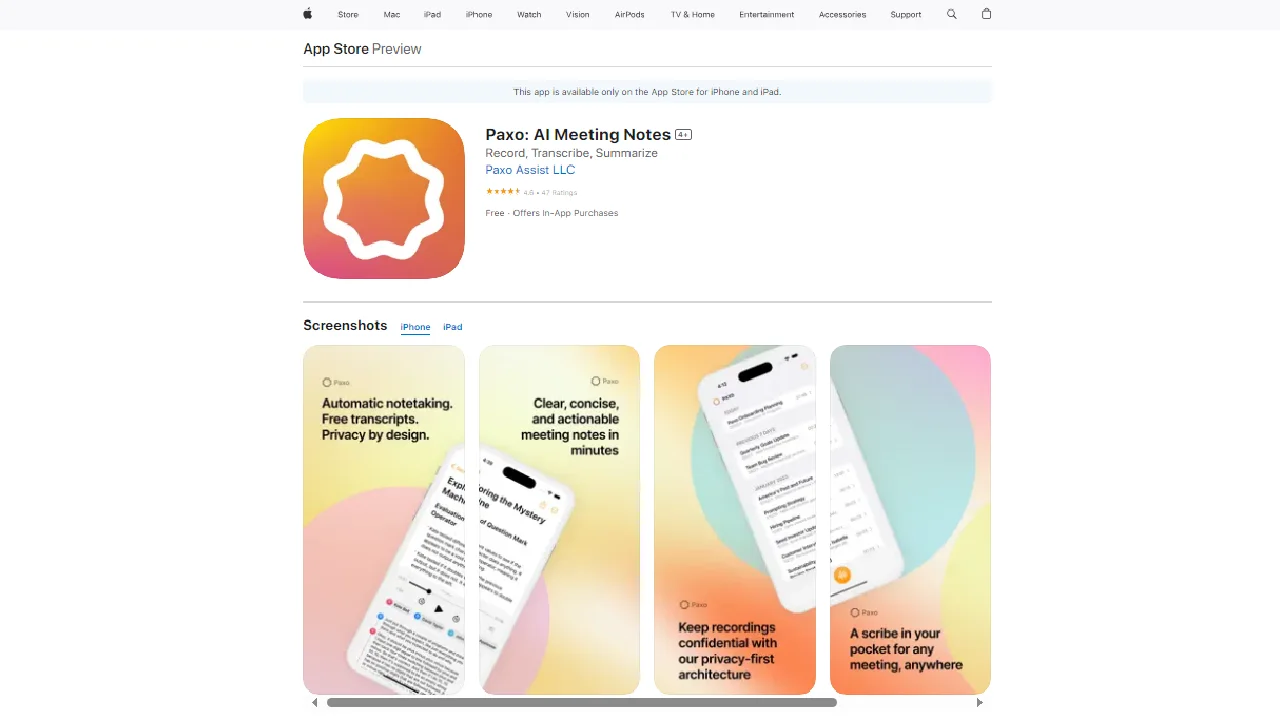1280x720 pixels.
Task: Select the iPhone screenshots tab
Action: pos(415,327)
